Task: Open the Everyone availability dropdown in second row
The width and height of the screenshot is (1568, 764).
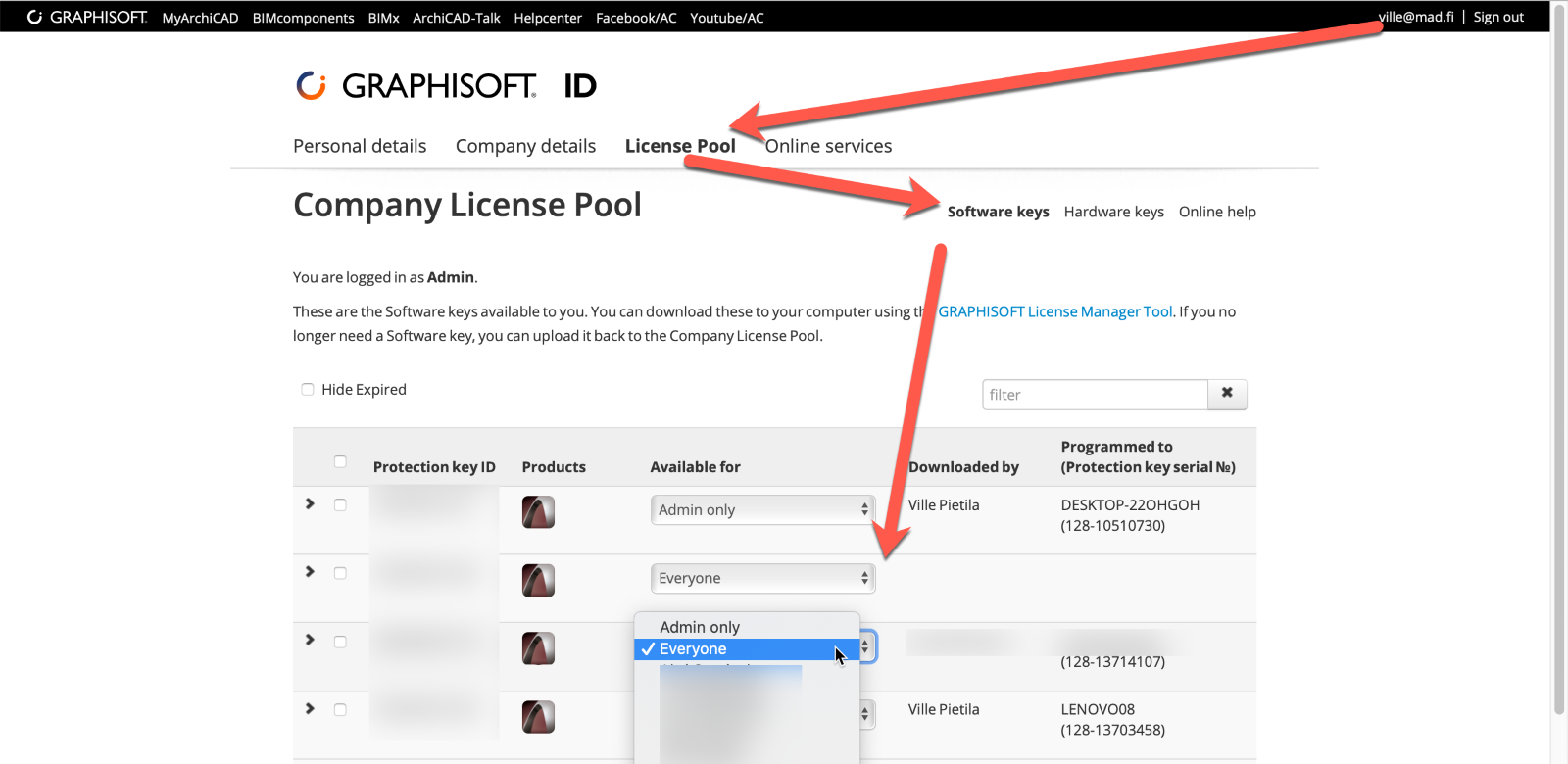Action: point(762,578)
